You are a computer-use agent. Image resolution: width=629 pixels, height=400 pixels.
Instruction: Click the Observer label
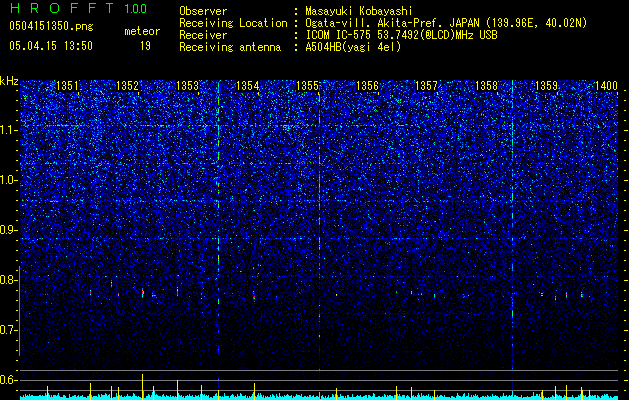(x=203, y=11)
